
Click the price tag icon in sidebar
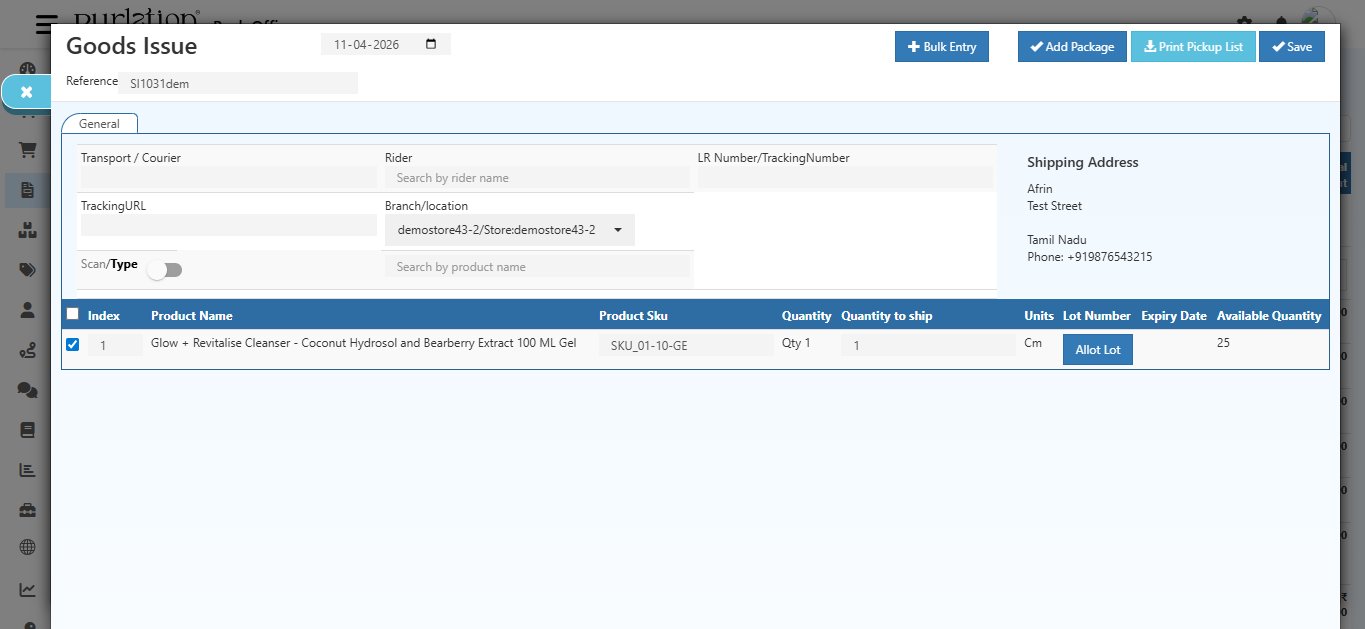(x=27, y=269)
